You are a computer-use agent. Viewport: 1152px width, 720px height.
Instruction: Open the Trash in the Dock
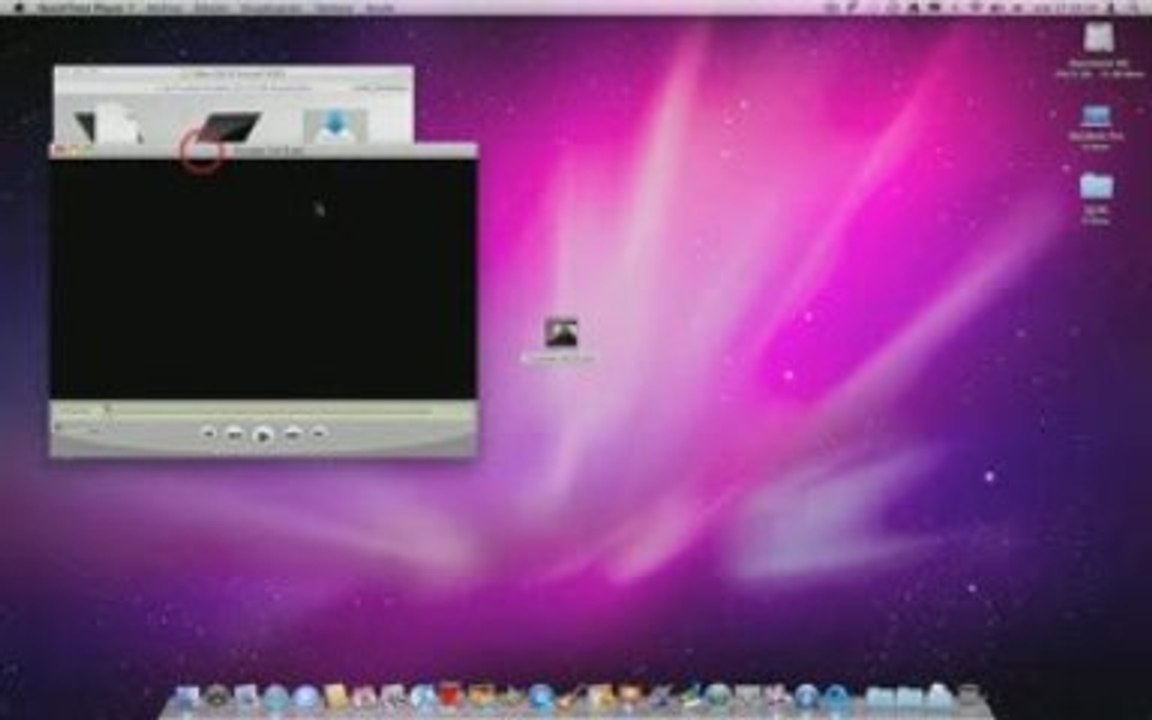(x=970, y=697)
